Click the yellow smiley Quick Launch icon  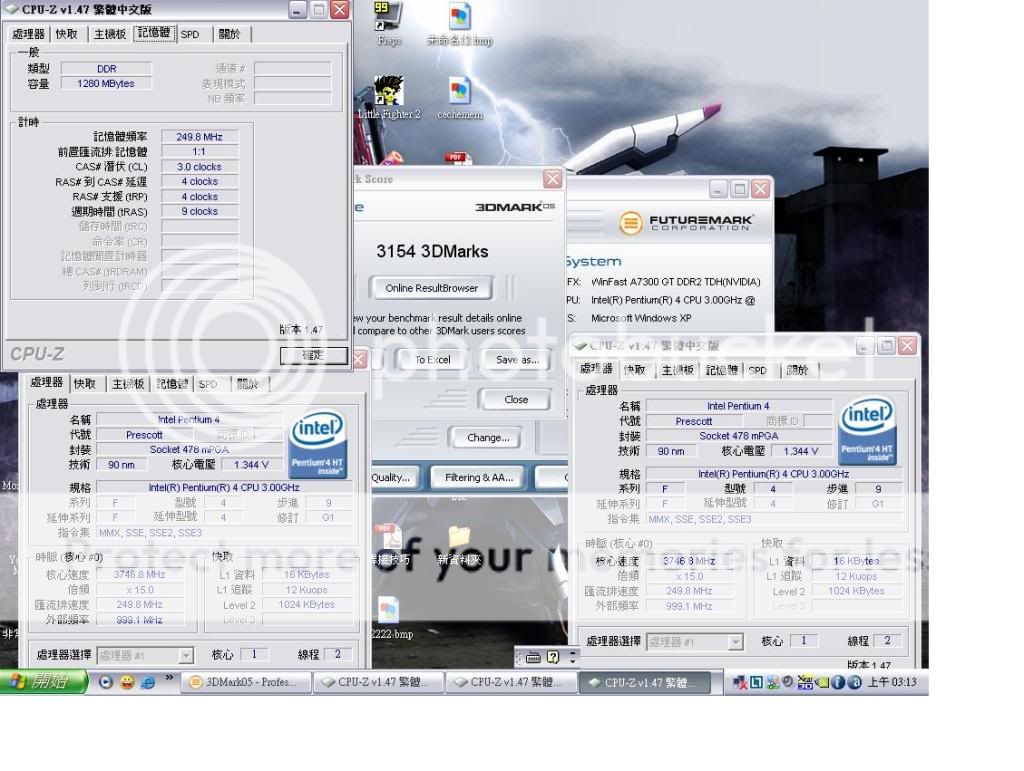[x=127, y=682]
